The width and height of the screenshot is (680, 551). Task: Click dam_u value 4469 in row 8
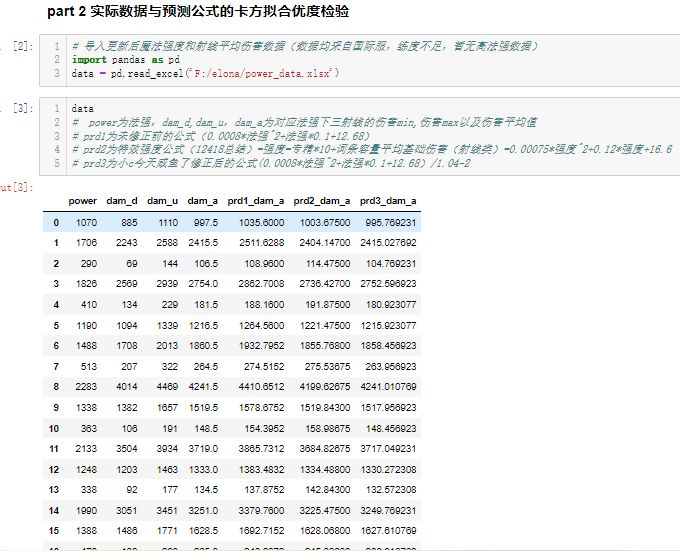pos(167,386)
